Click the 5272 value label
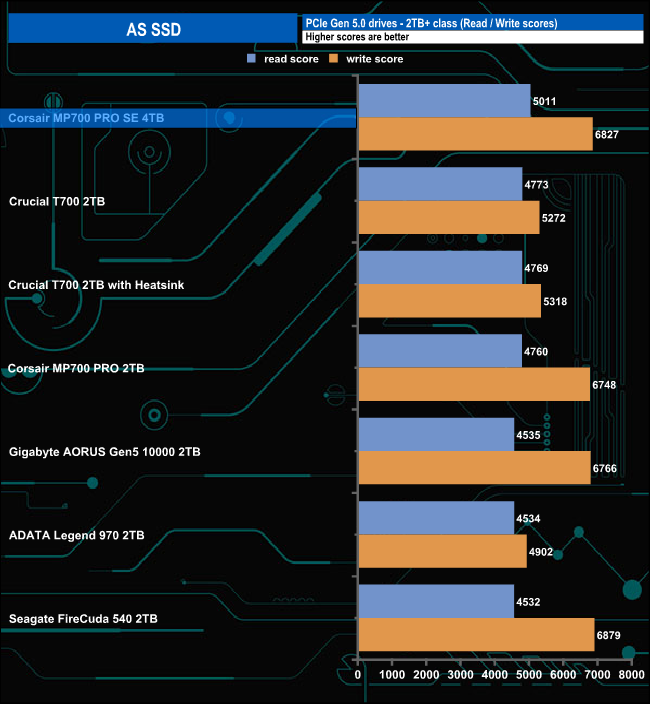Screen dimensions: 650x704 553,218
